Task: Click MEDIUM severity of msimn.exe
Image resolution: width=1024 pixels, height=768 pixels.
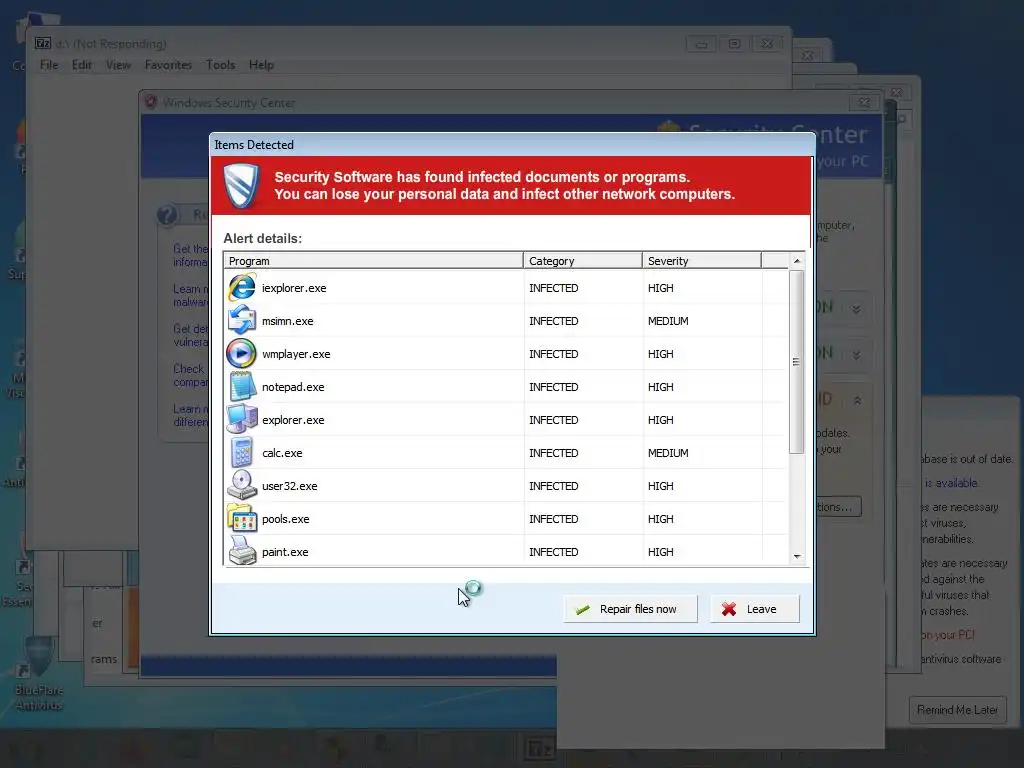Action: (668, 321)
